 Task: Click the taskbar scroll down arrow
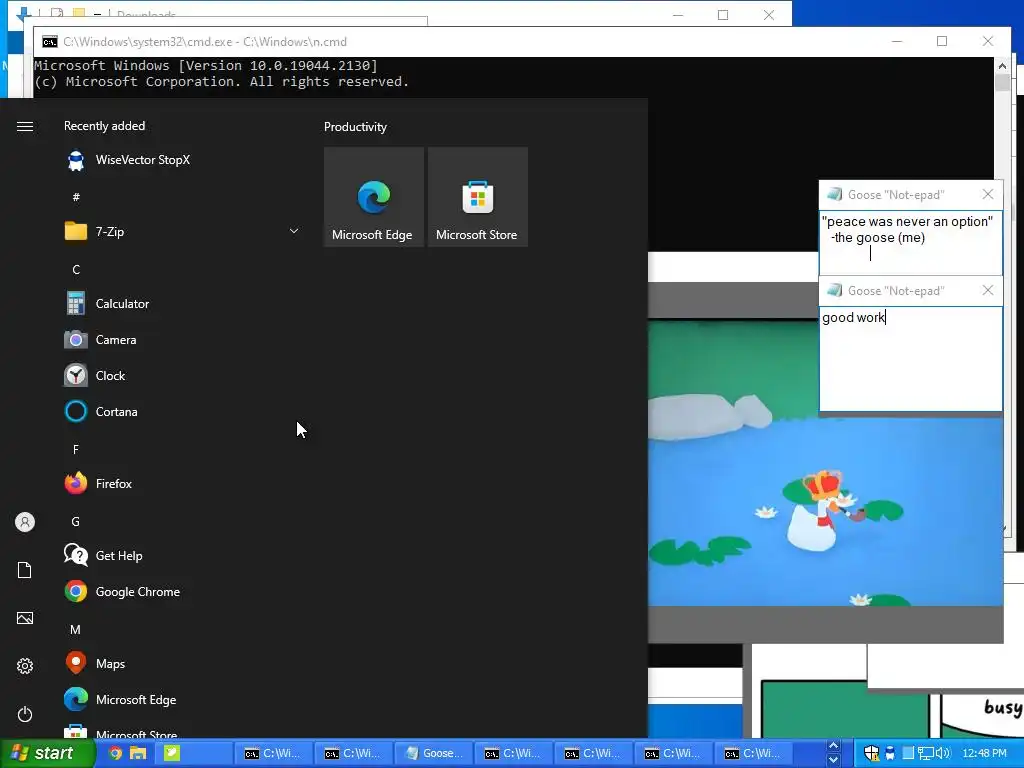(833, 760)
